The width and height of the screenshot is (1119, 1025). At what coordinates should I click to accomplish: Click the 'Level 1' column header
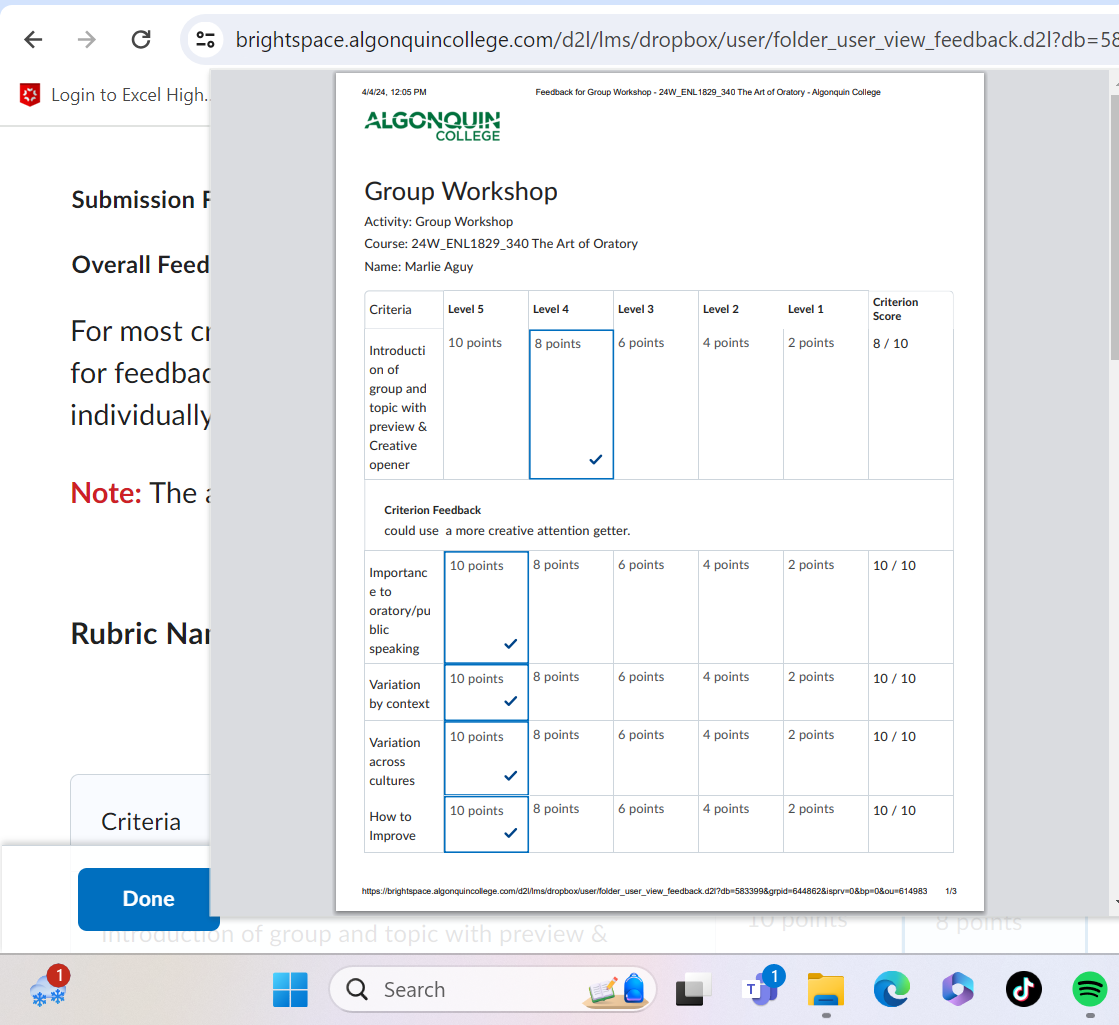(806, 309)
